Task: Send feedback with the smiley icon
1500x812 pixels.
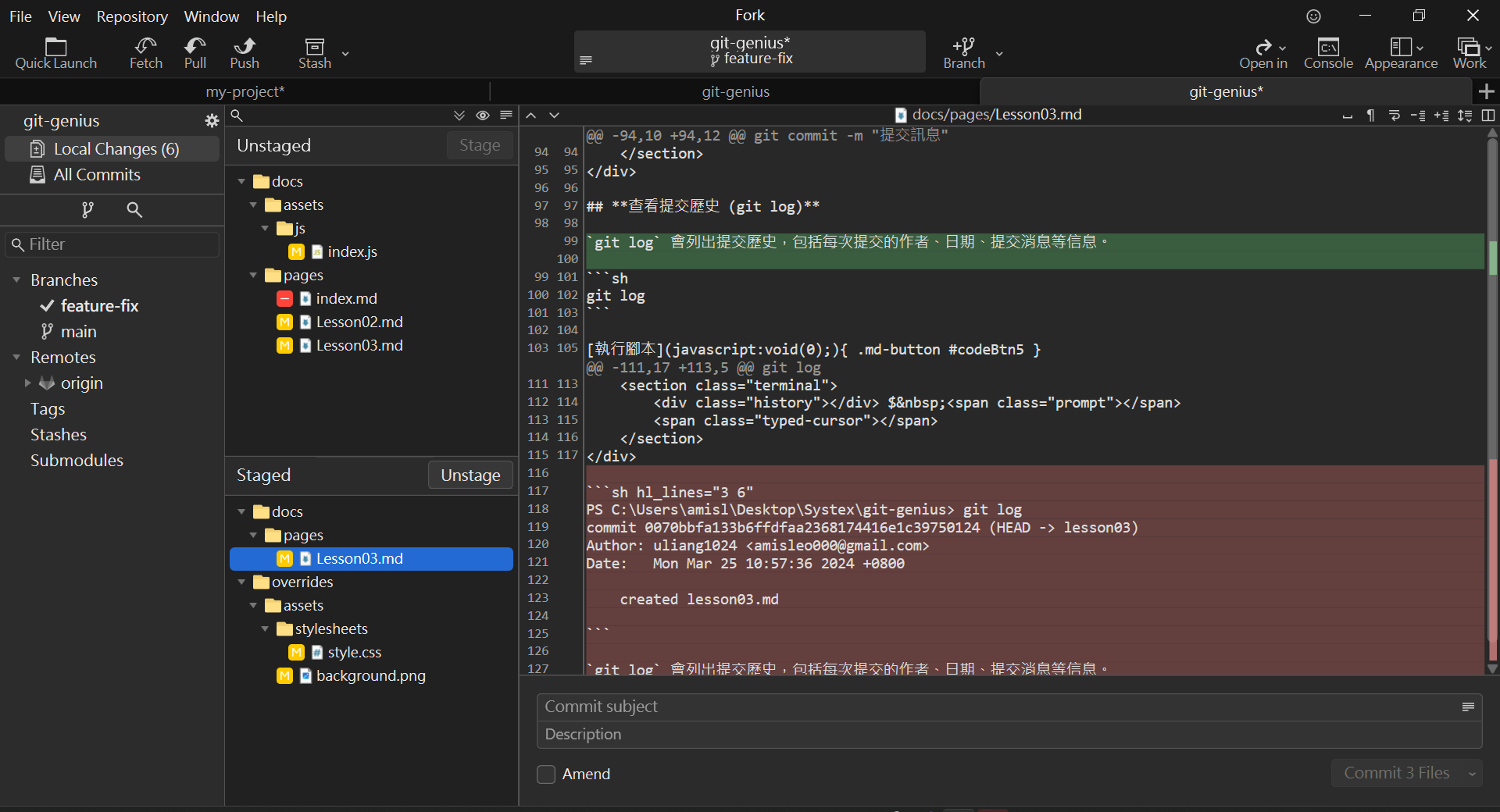Action: click(1314, 16)
